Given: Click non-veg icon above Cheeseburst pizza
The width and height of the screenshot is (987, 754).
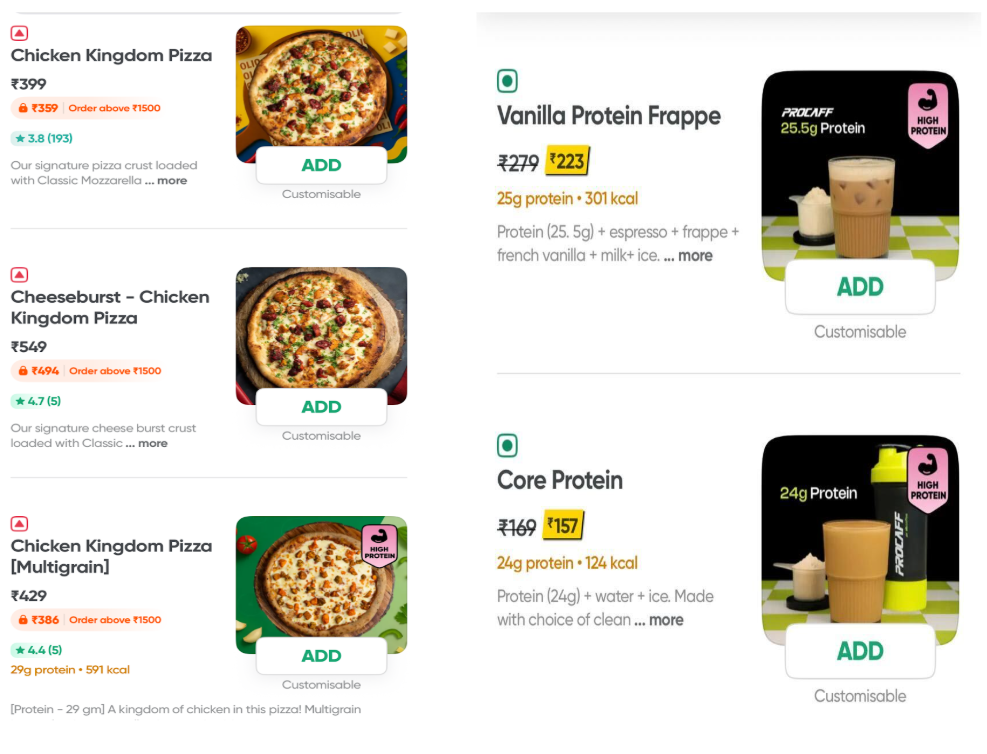Looking at the screenshot, I should click(19, 275).
